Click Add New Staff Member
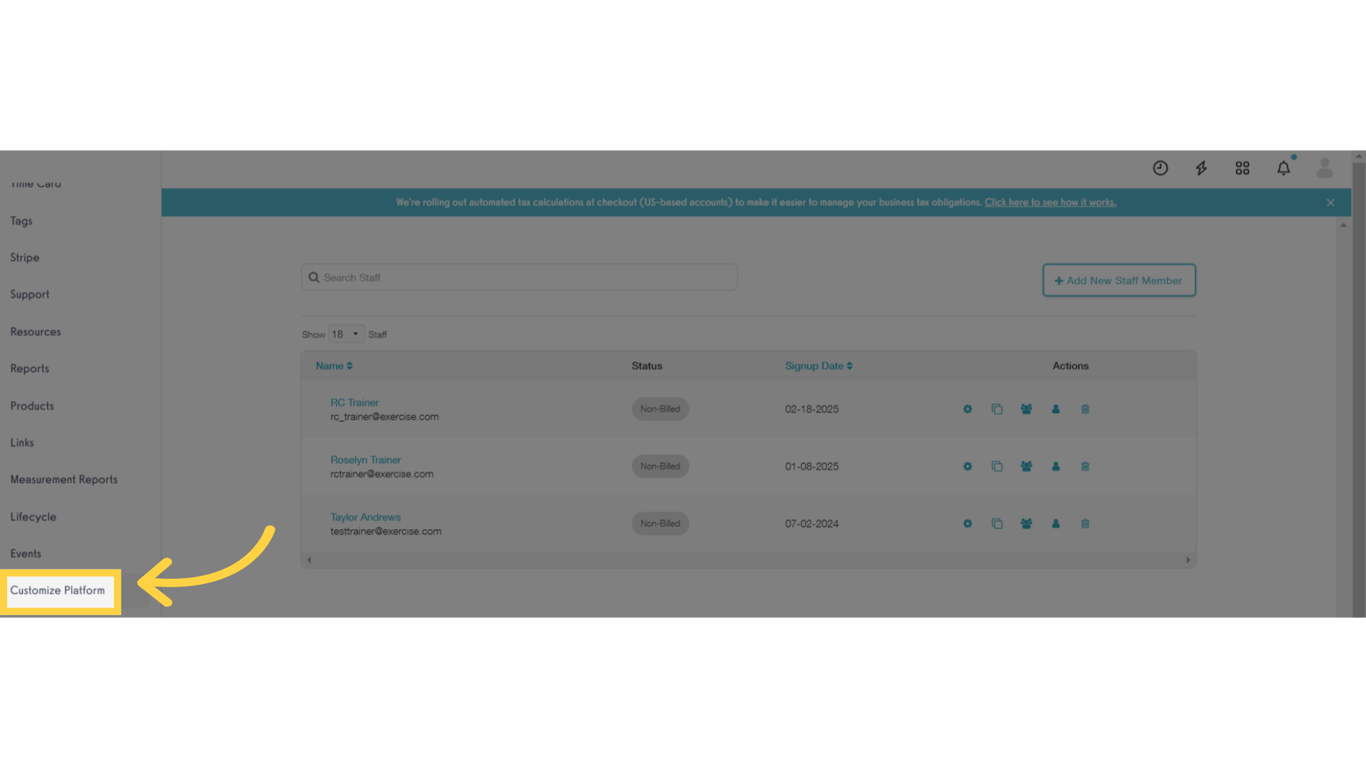This screenshot has height=768, width=1366. click(1118, 280)
